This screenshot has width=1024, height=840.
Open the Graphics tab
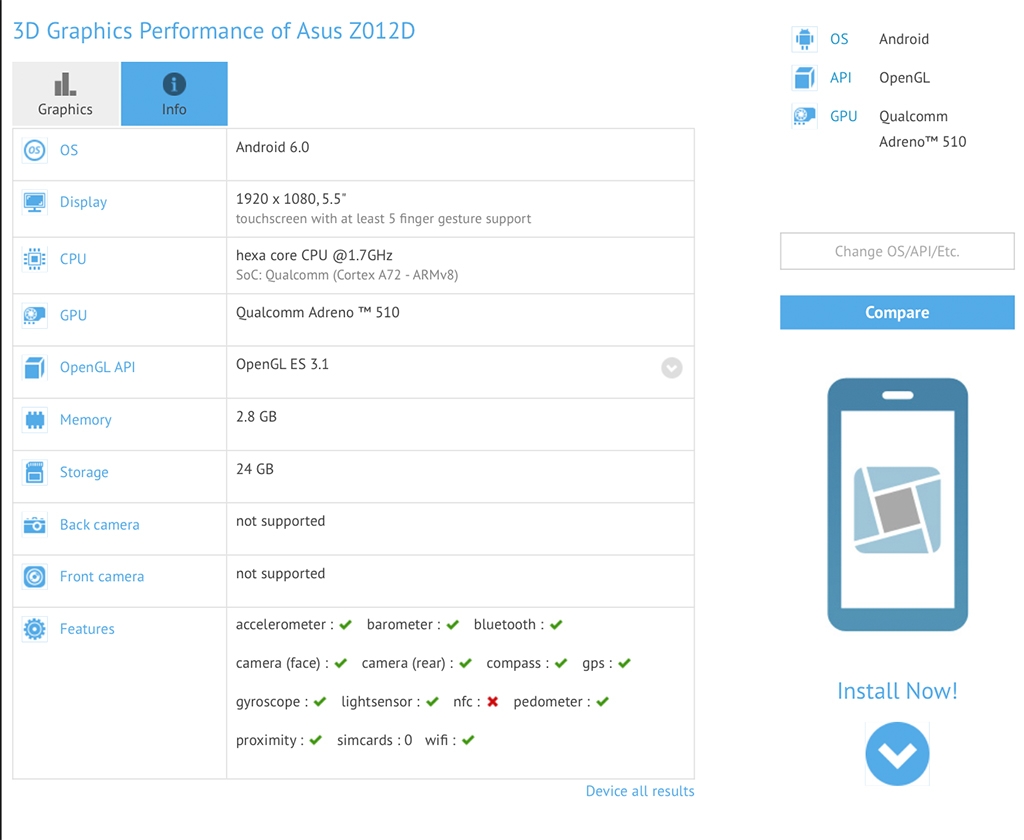(x=65, y=93)
